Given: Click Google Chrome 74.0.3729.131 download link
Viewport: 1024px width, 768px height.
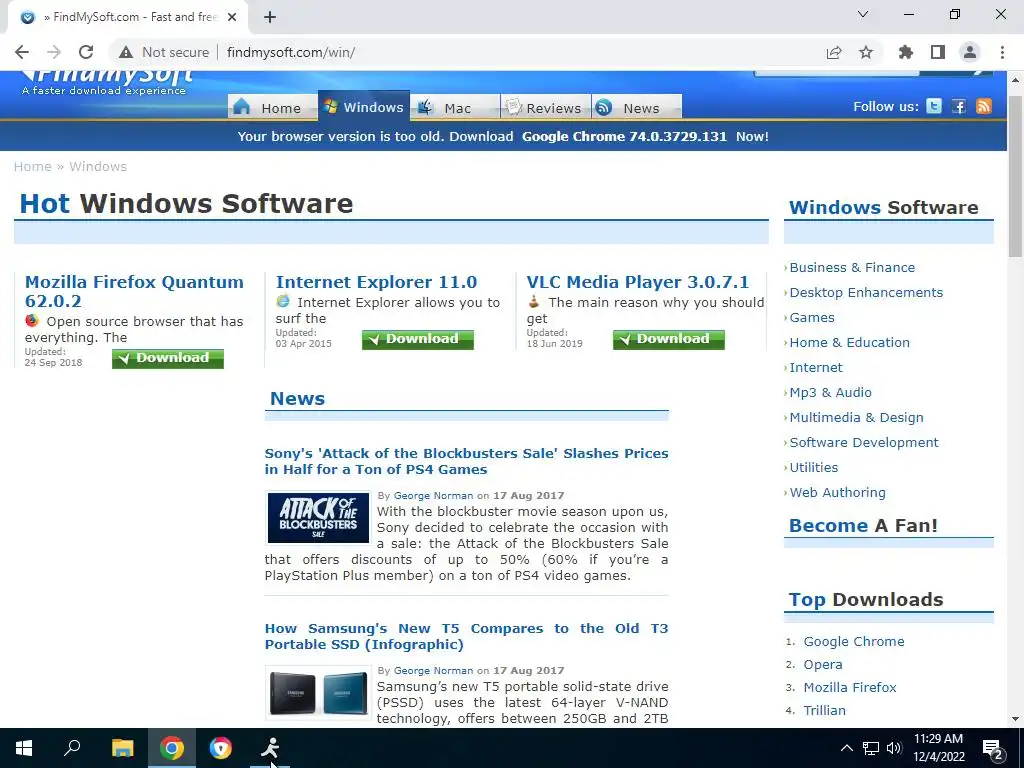Looking at the screenshot, I should coord(624,136).
